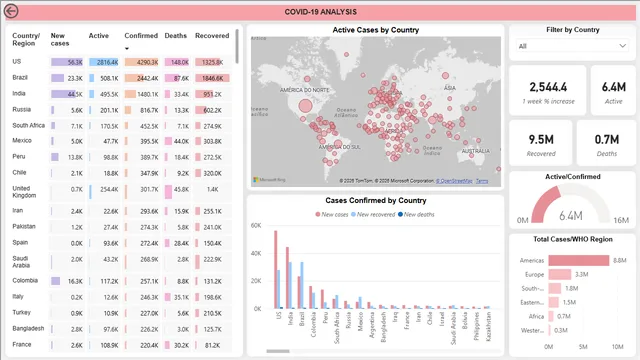The image size is (640, 360).
Task: Select the India country name in table
Action: (19, 93)
